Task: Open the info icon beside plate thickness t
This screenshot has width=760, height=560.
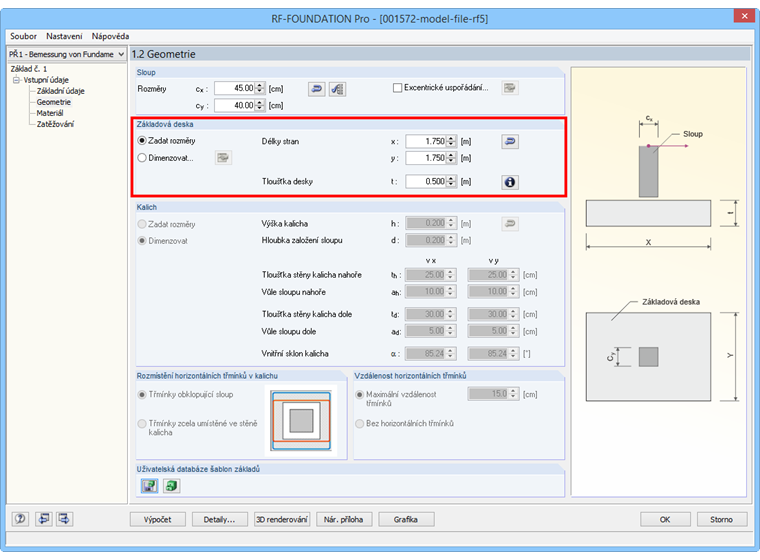Action: point(509,182)
